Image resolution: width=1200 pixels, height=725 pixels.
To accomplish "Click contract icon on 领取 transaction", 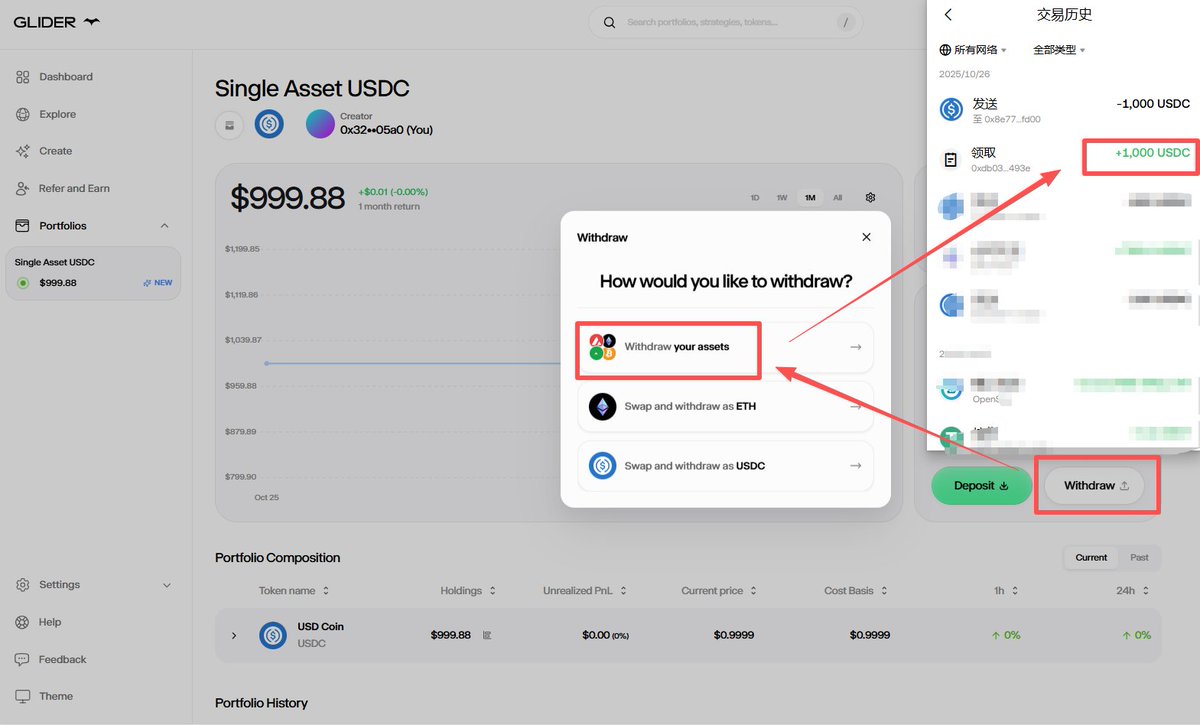I will [951, 159].
